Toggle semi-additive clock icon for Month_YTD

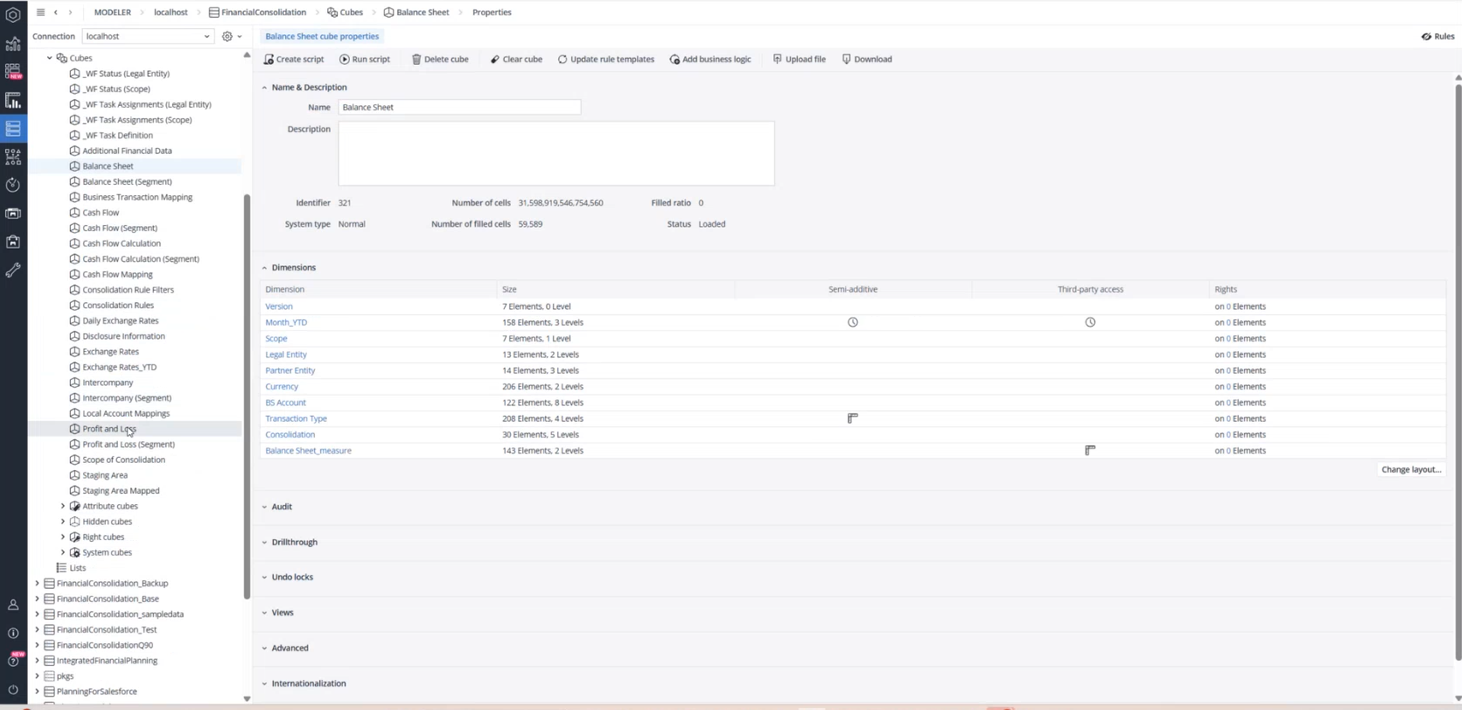852,322
